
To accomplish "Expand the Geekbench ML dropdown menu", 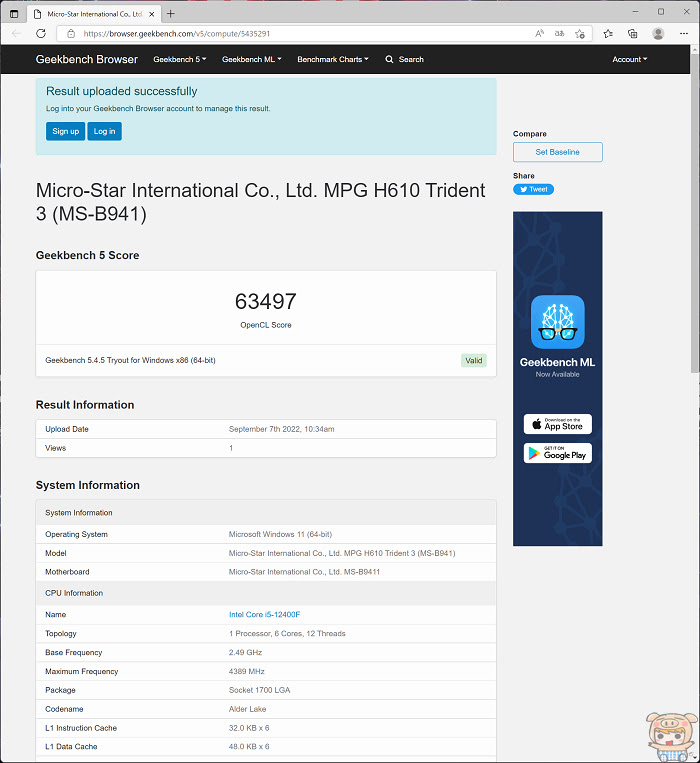I will 251,59.
